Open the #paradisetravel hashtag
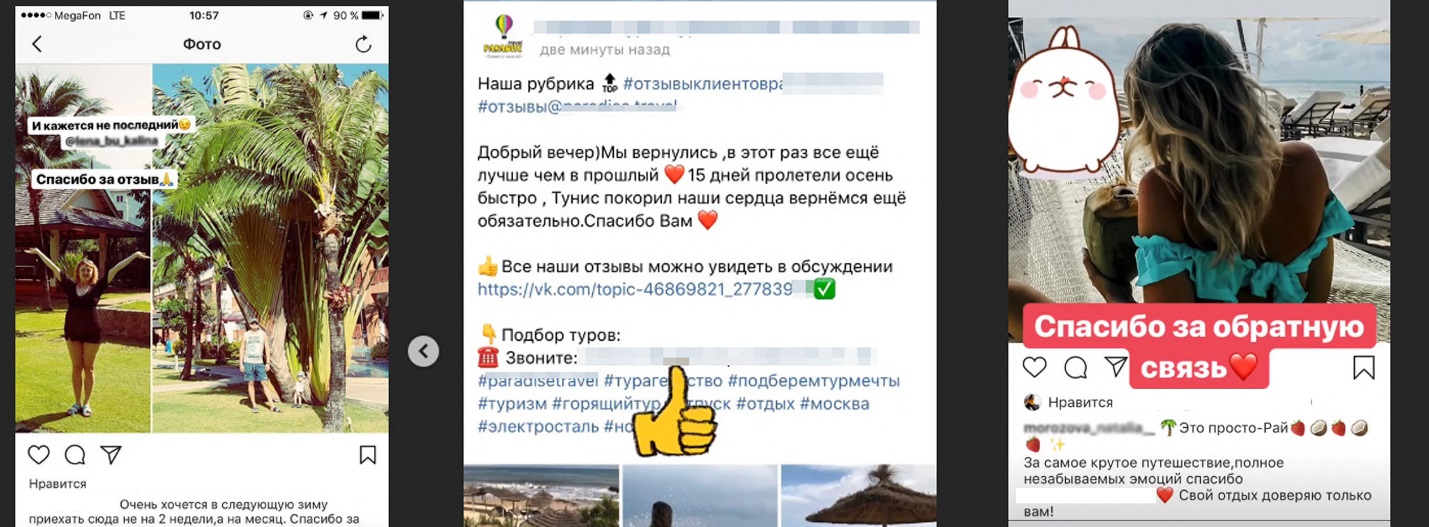This screenshot has width=1429, height=527. (x=537, y=381)
